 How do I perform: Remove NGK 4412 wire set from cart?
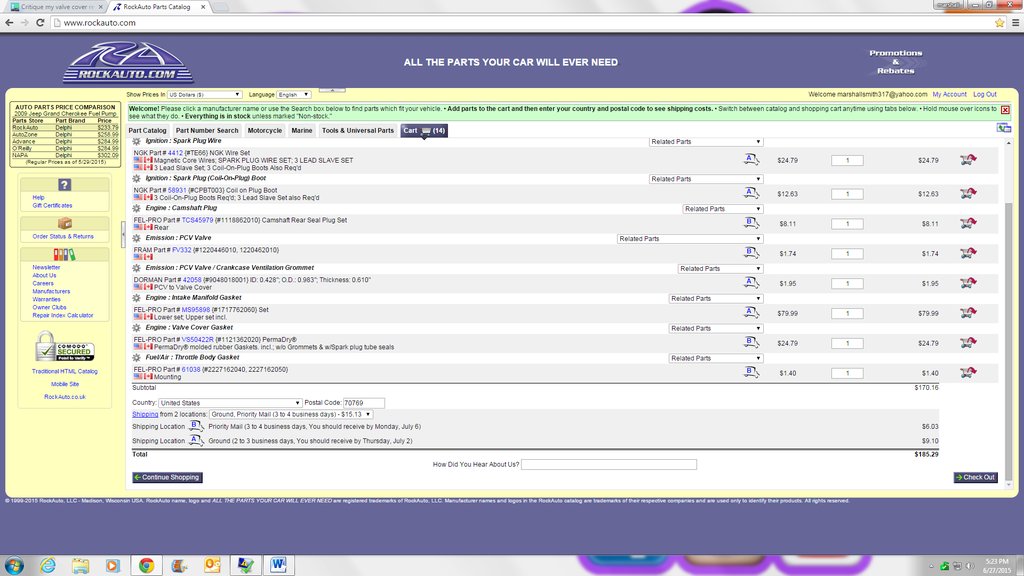tap(968, 159)
